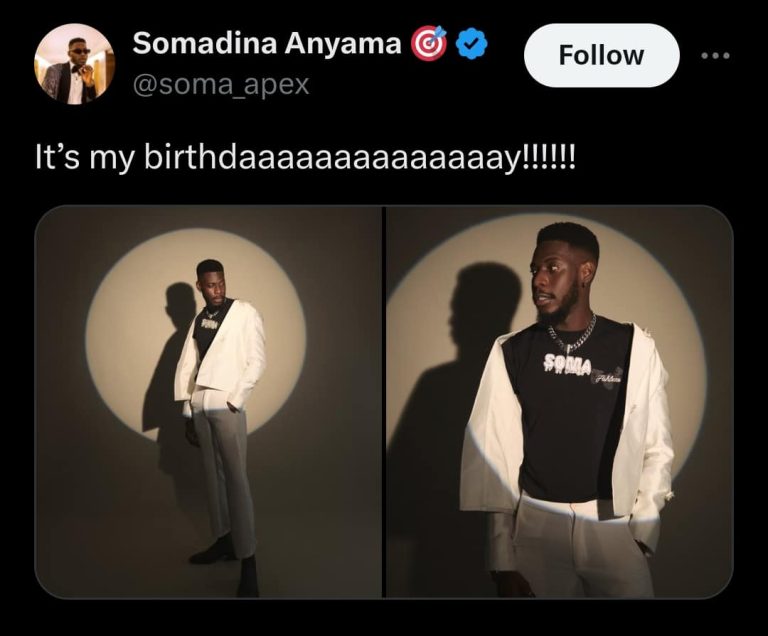Click the birthday tweet text
Viewport: 768px width, 636px height.
pyautogui.click(x=305, y=158)
